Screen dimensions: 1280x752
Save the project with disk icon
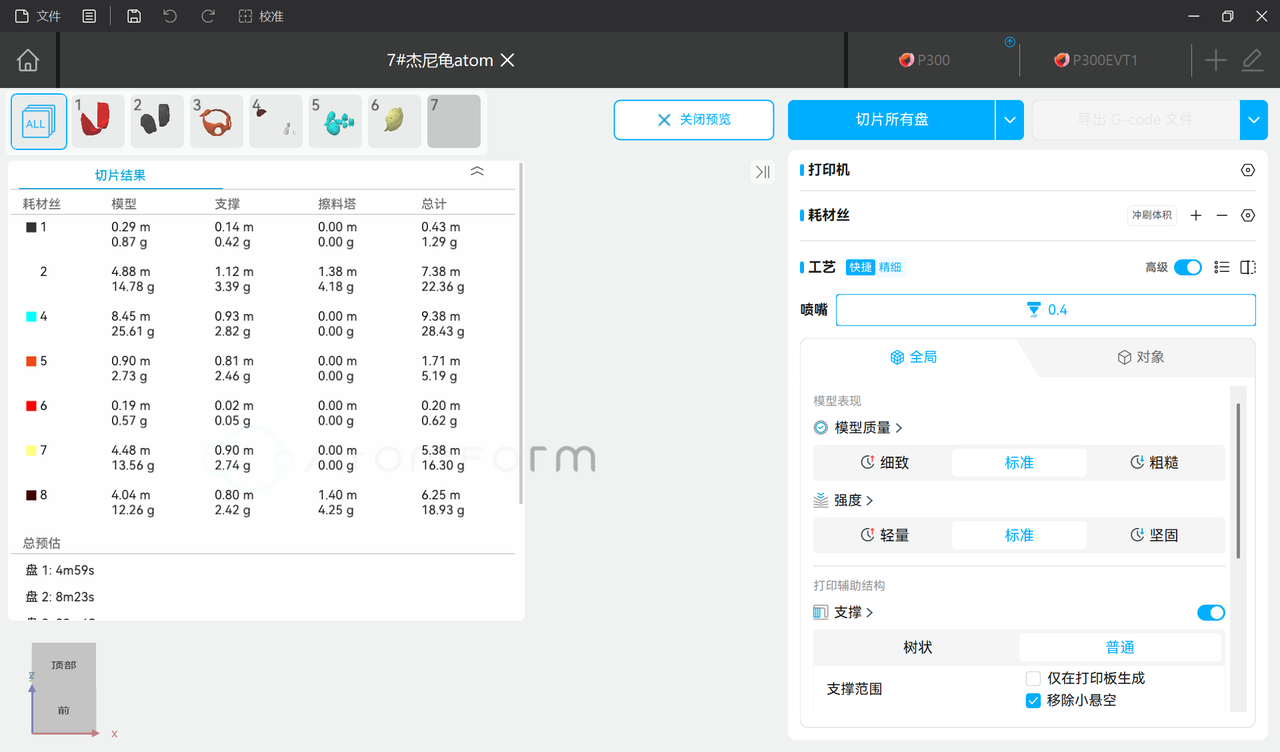134,16
